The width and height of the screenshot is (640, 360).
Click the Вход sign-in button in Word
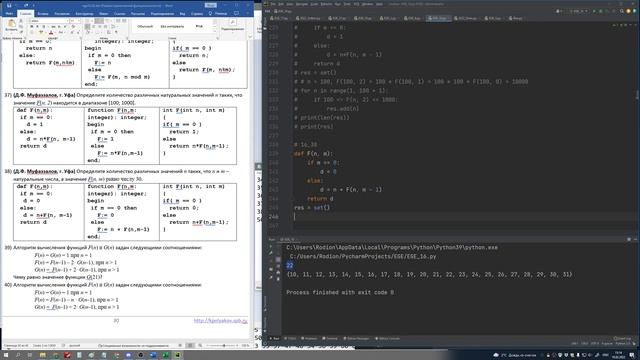pos(211,5)
